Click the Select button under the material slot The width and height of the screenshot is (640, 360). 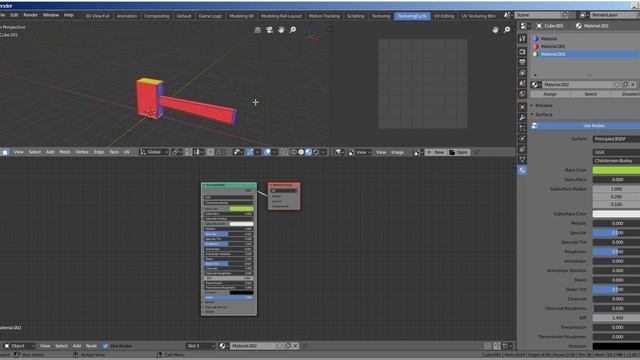tap(590, 94)
